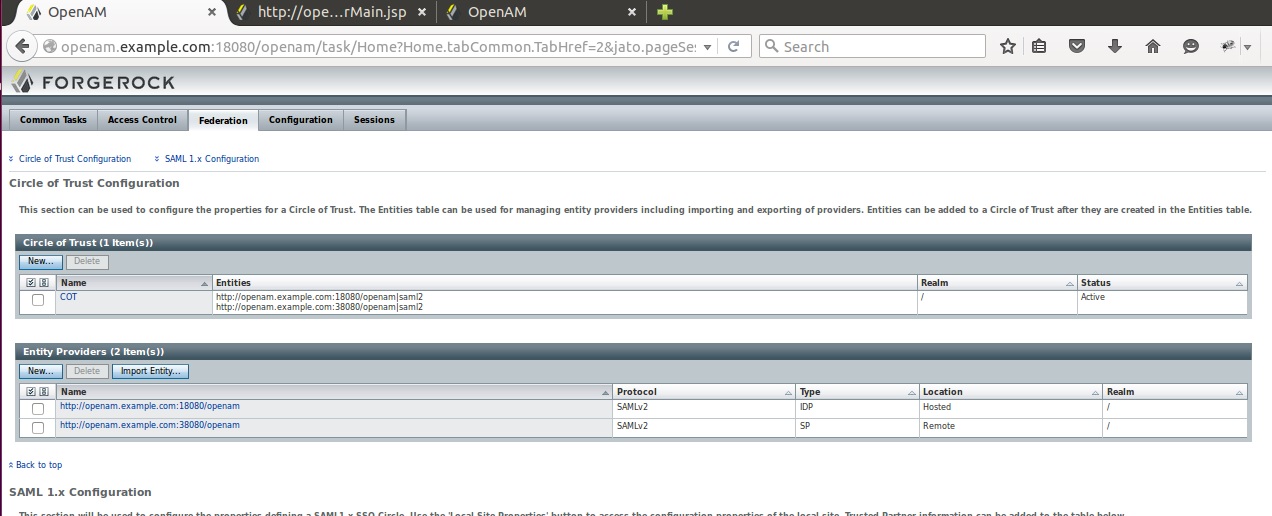Go back with the browser back arrow
The image size is (1272, 516).
(23, 46)
